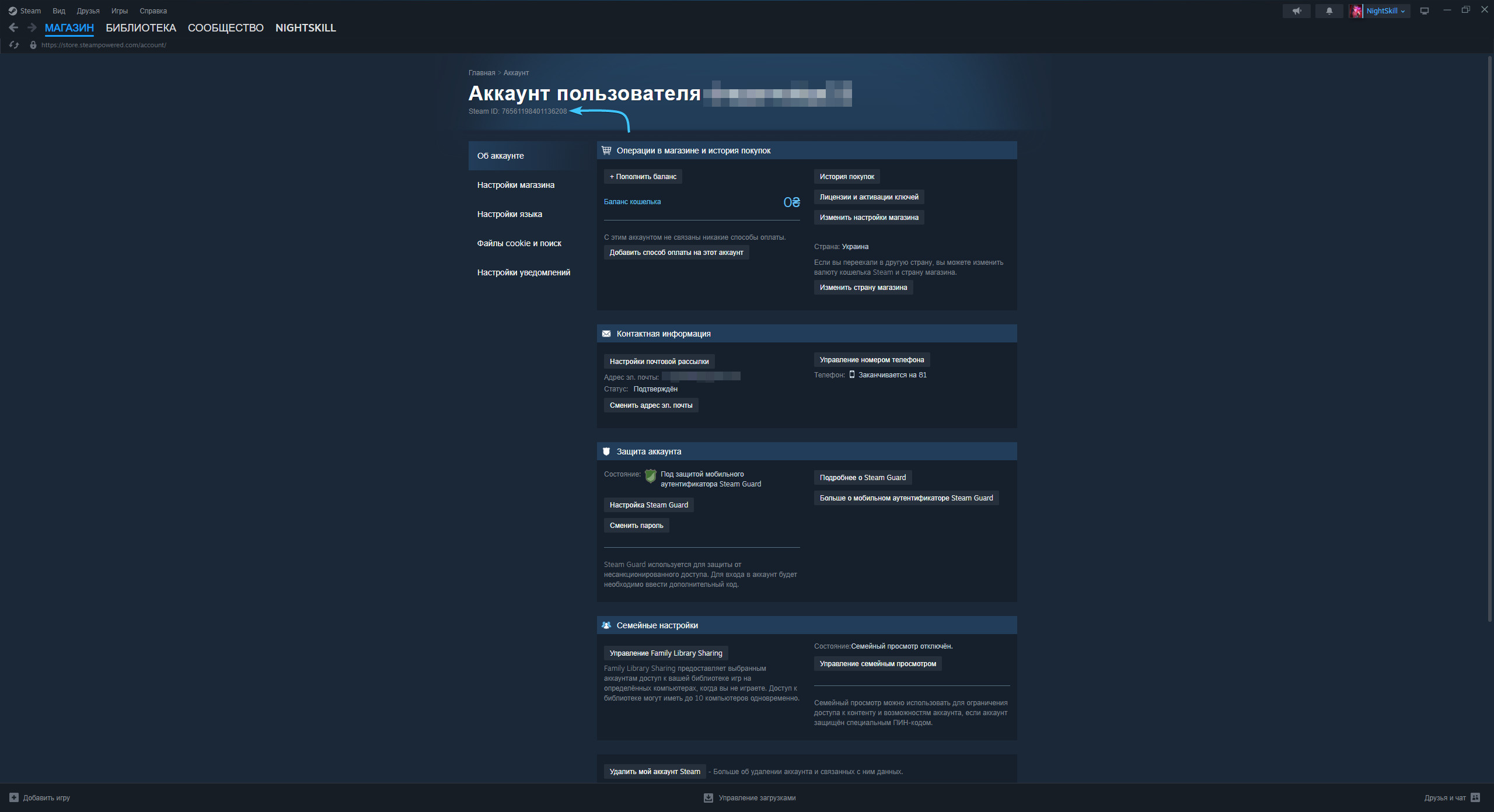1494x812 pixels.
Task: Open the announcements megaphone icon
Action: click(x=1296, y=11)
